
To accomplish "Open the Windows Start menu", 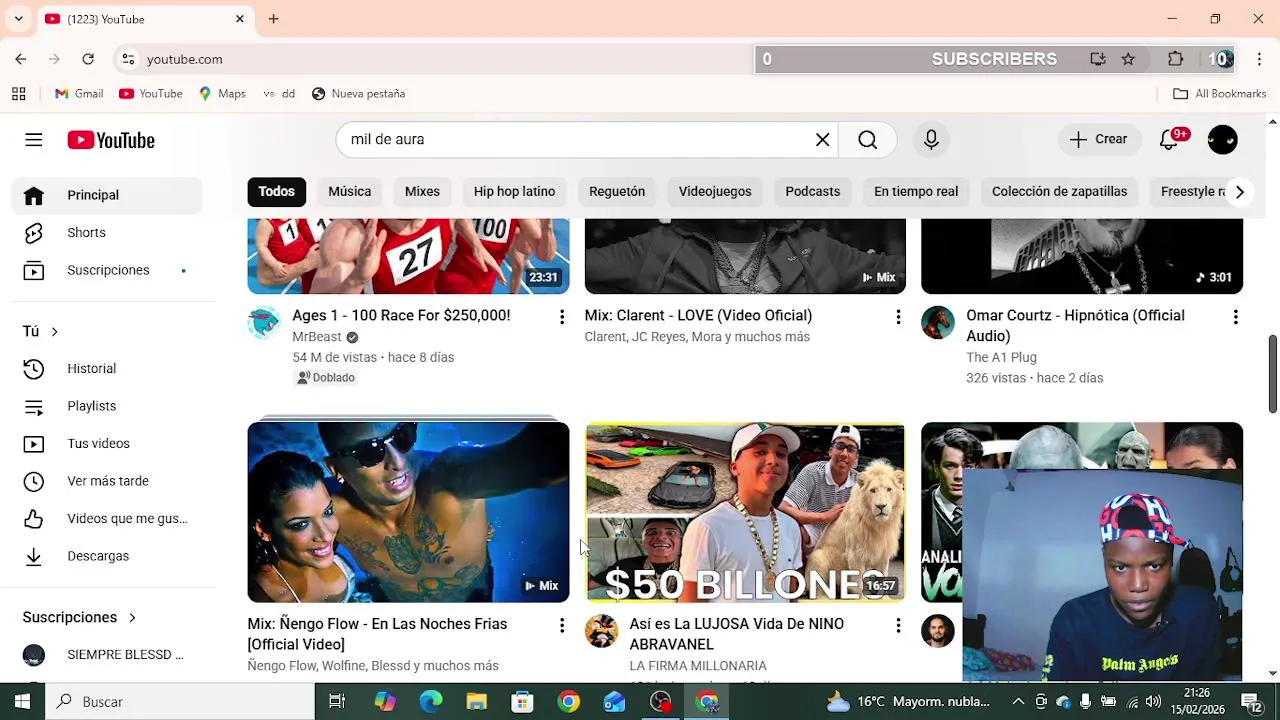I will pyautogui.click(x=22, y=702).
